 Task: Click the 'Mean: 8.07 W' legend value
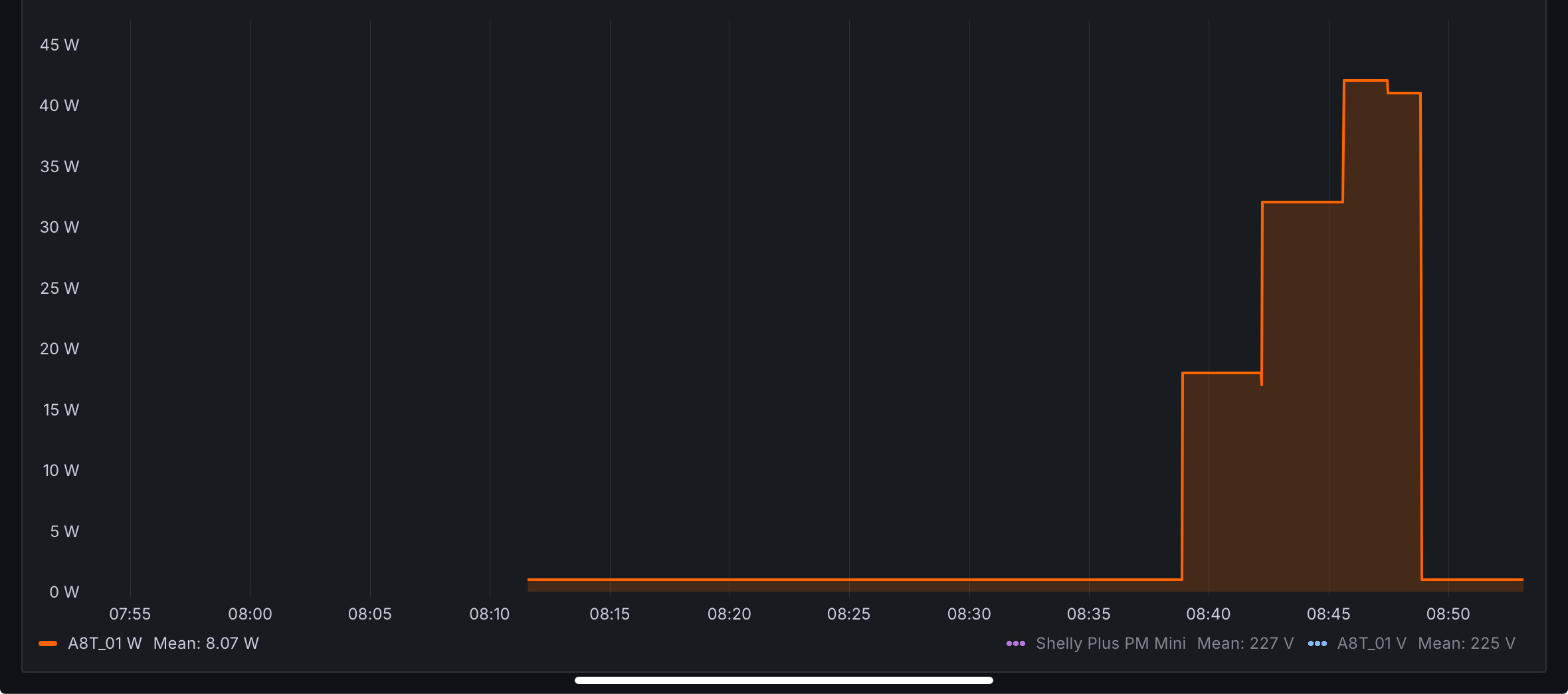[x=206, y=643]
